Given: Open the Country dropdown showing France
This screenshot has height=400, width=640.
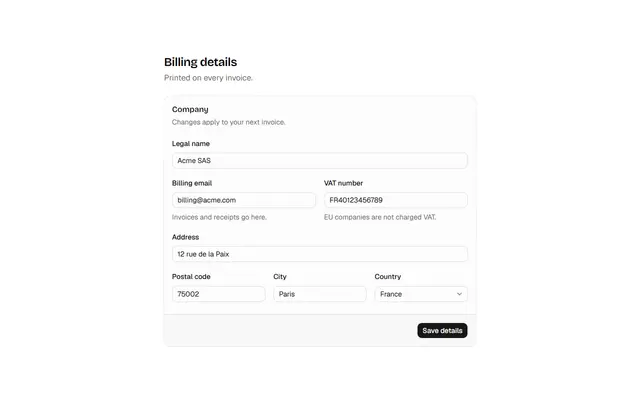Looking at the screenshot, I should point(421,294).
